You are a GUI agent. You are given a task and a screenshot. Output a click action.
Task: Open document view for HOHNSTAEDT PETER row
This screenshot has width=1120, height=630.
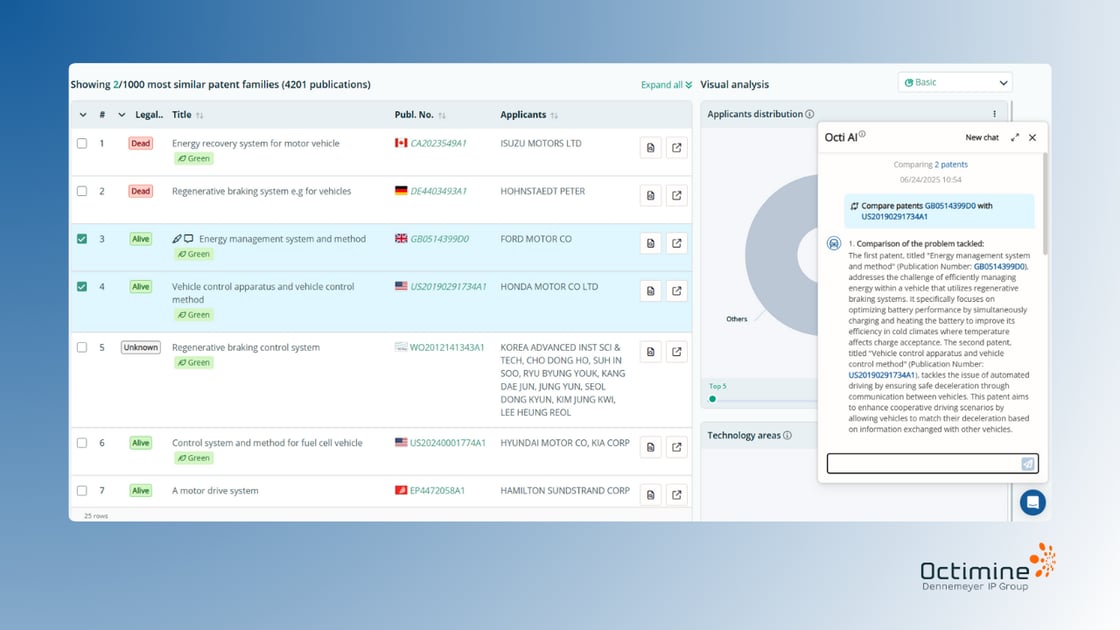(x=650, y=196)
